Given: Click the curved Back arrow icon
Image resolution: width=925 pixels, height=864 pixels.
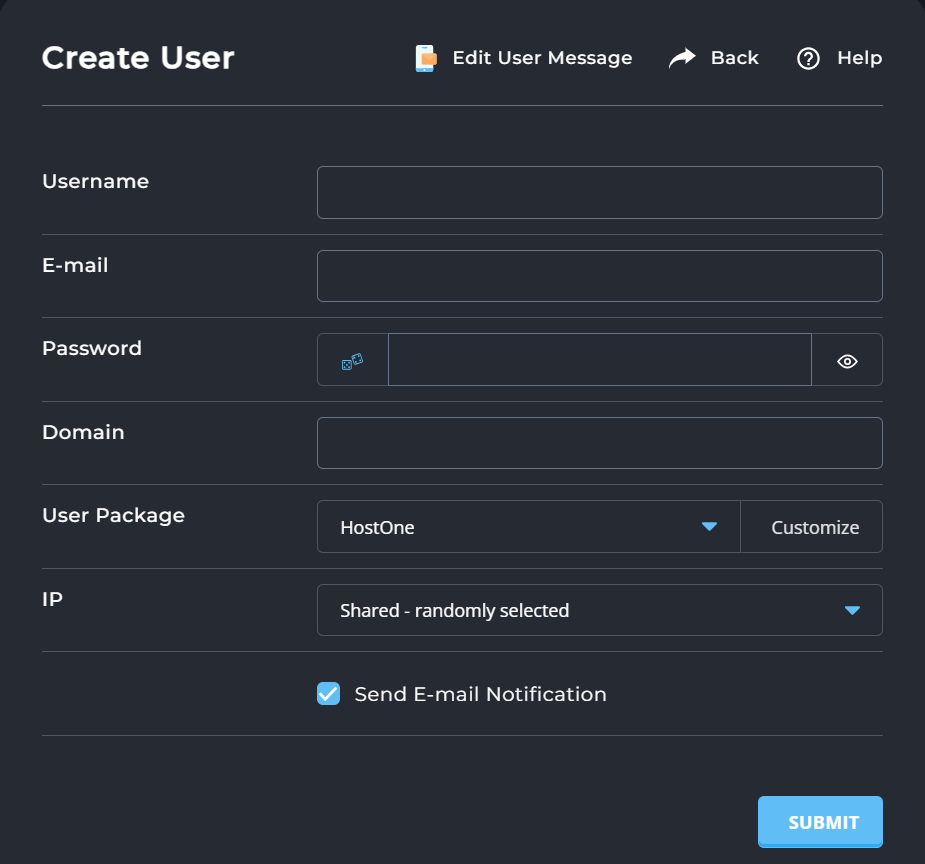Looking at the screenshot, I should coord(683,58).
